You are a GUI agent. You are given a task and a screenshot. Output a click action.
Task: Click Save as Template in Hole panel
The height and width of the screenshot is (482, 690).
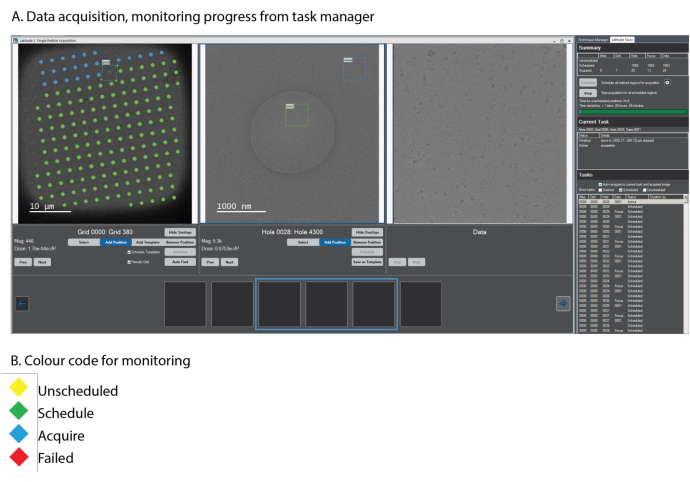367,261
